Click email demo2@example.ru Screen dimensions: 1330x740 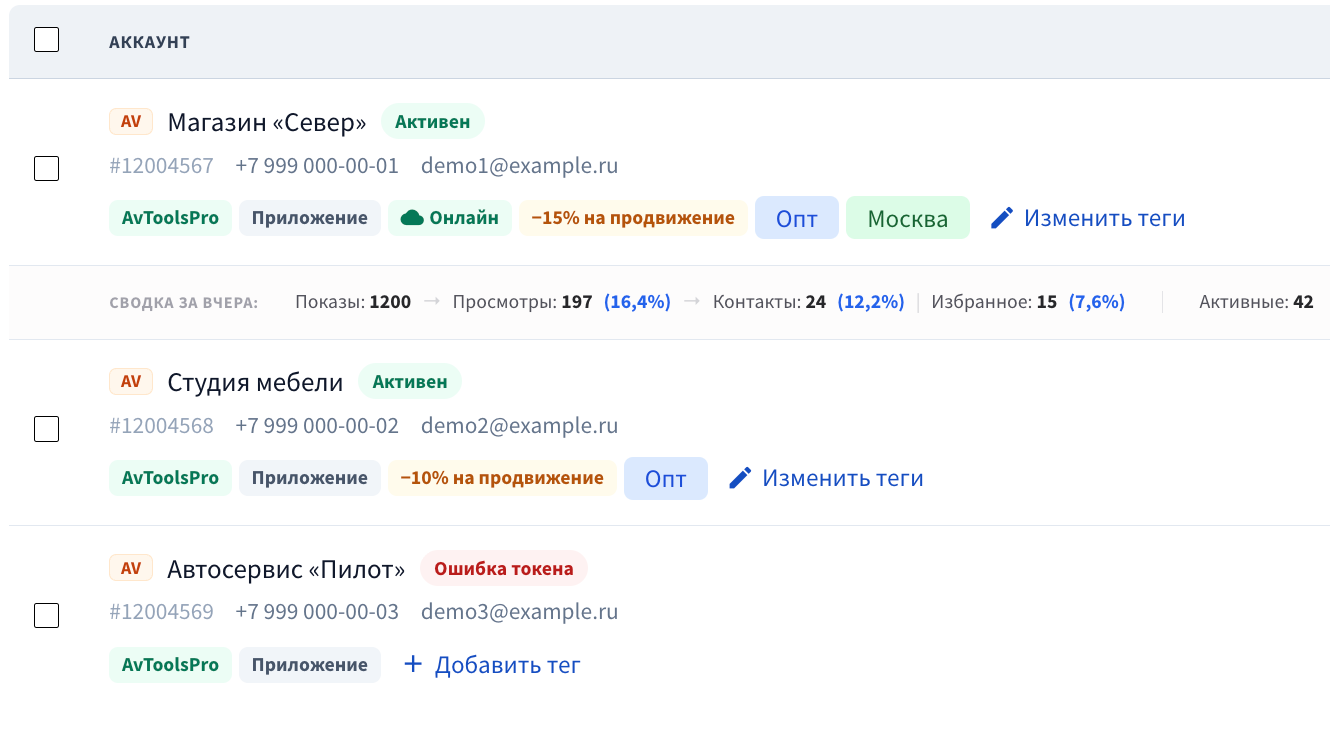tap(519, 426)
